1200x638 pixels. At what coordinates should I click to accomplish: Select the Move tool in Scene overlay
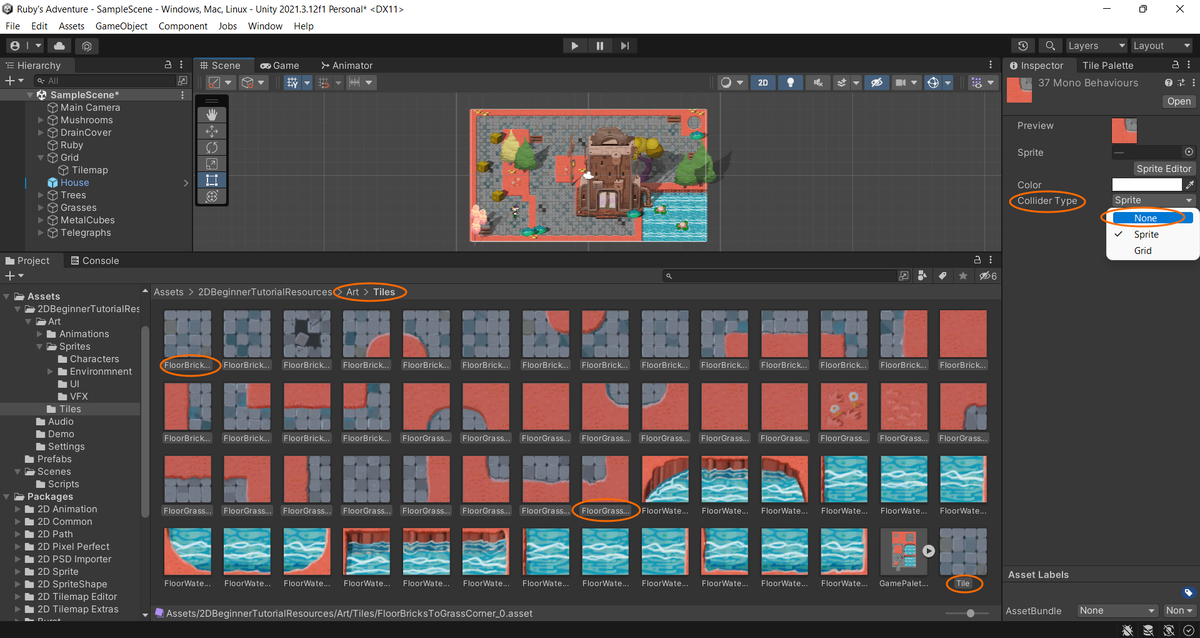click(x=212, y=131)
